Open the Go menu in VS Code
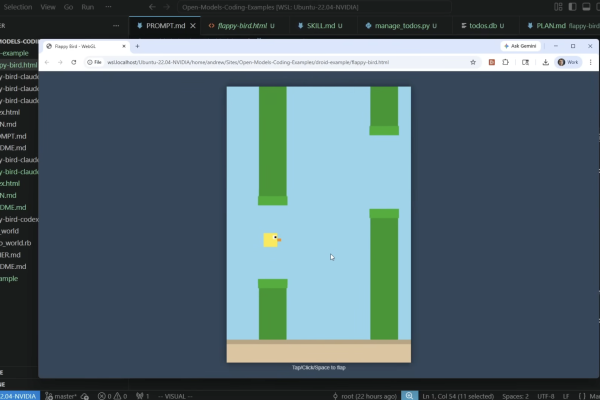This screenshot has width=600, height=400. (x=68, y=7)
